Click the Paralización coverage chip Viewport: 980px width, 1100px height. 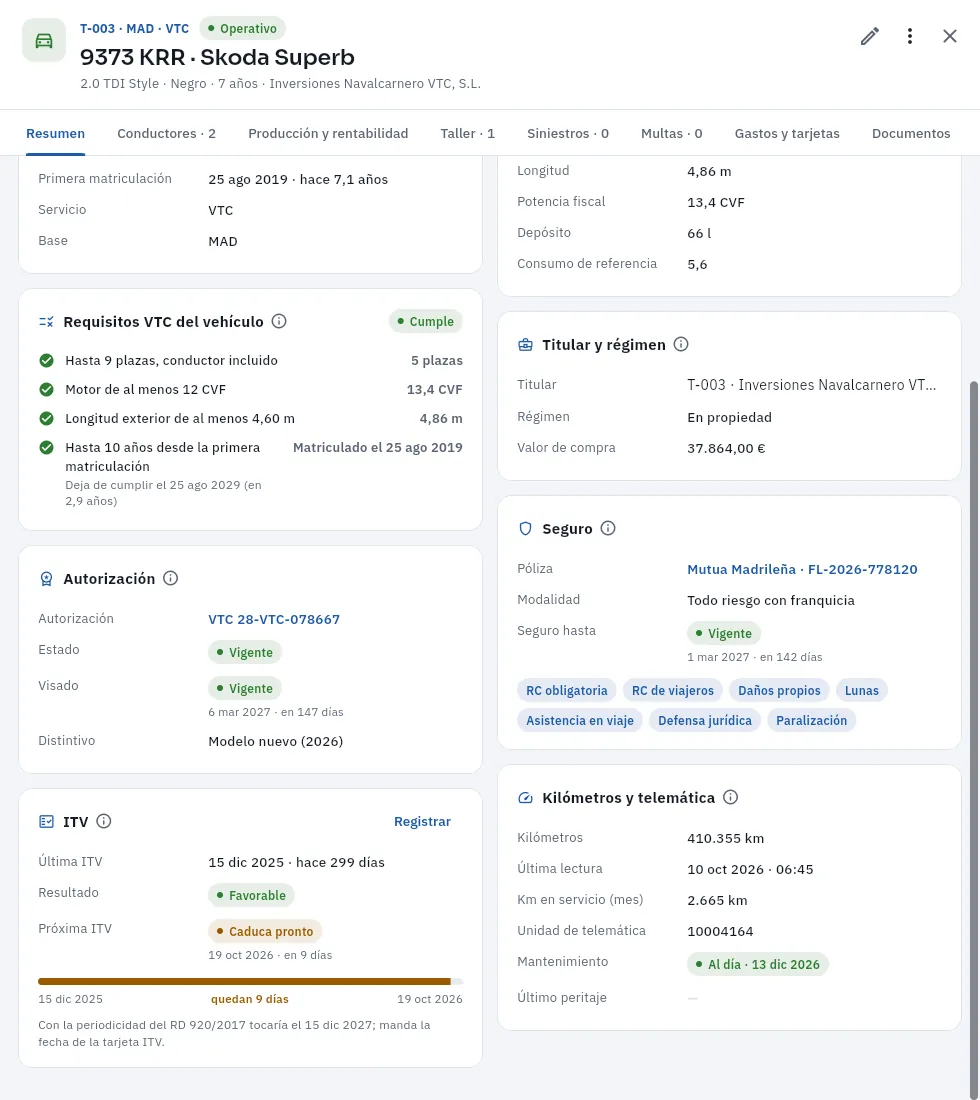(812, 720)
